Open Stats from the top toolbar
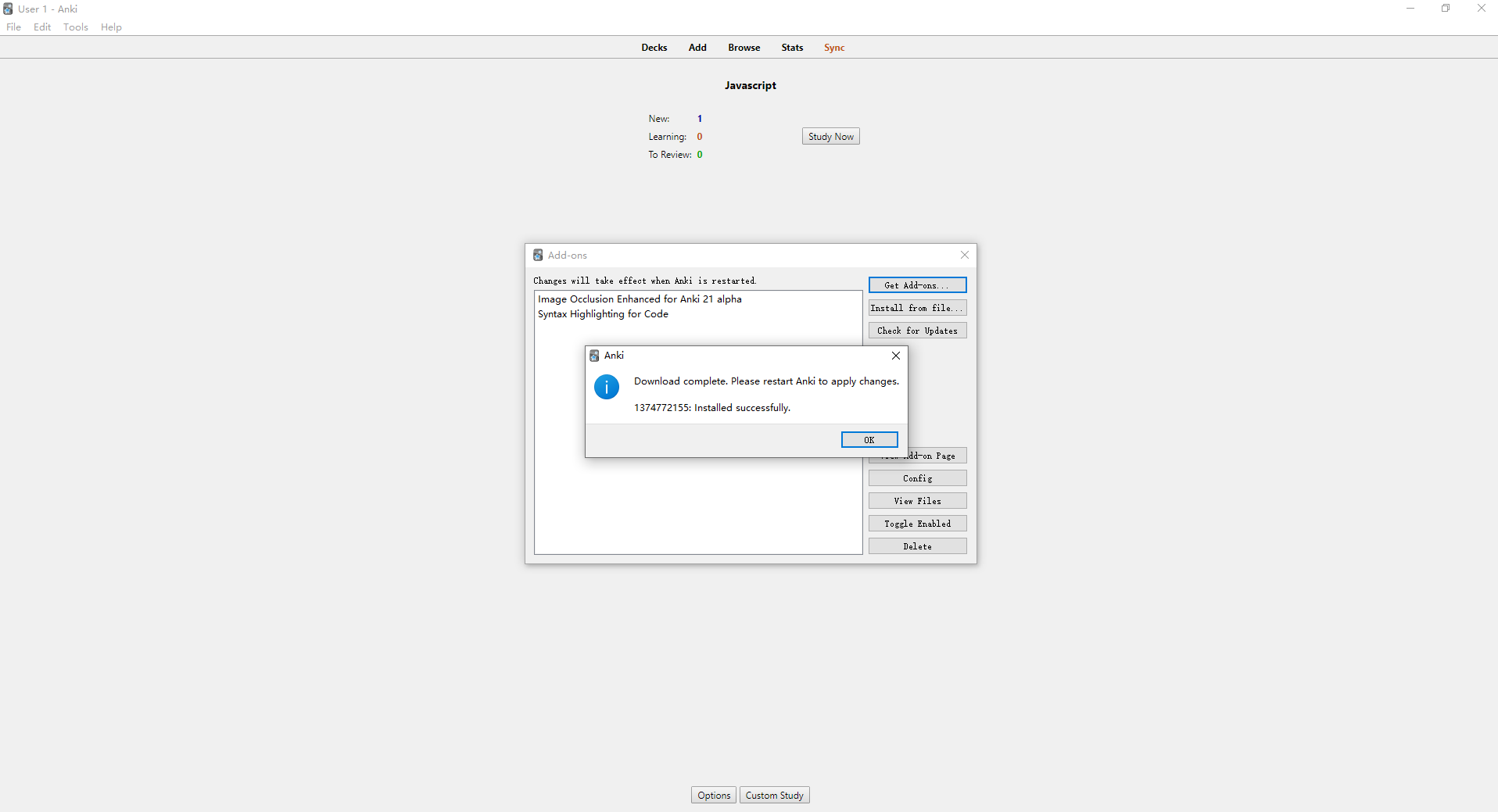The image size is (1498, 812). coord(792,48)
